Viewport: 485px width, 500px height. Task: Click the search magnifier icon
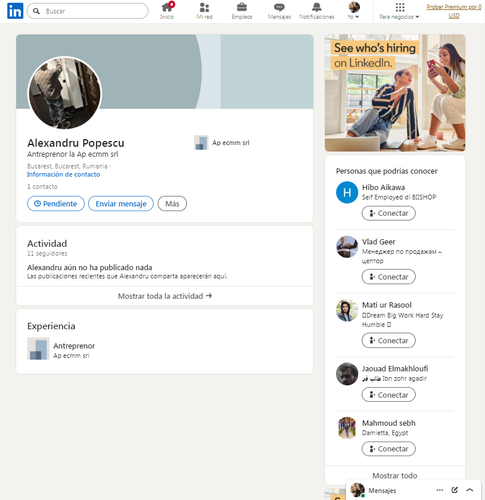[36, 11]
